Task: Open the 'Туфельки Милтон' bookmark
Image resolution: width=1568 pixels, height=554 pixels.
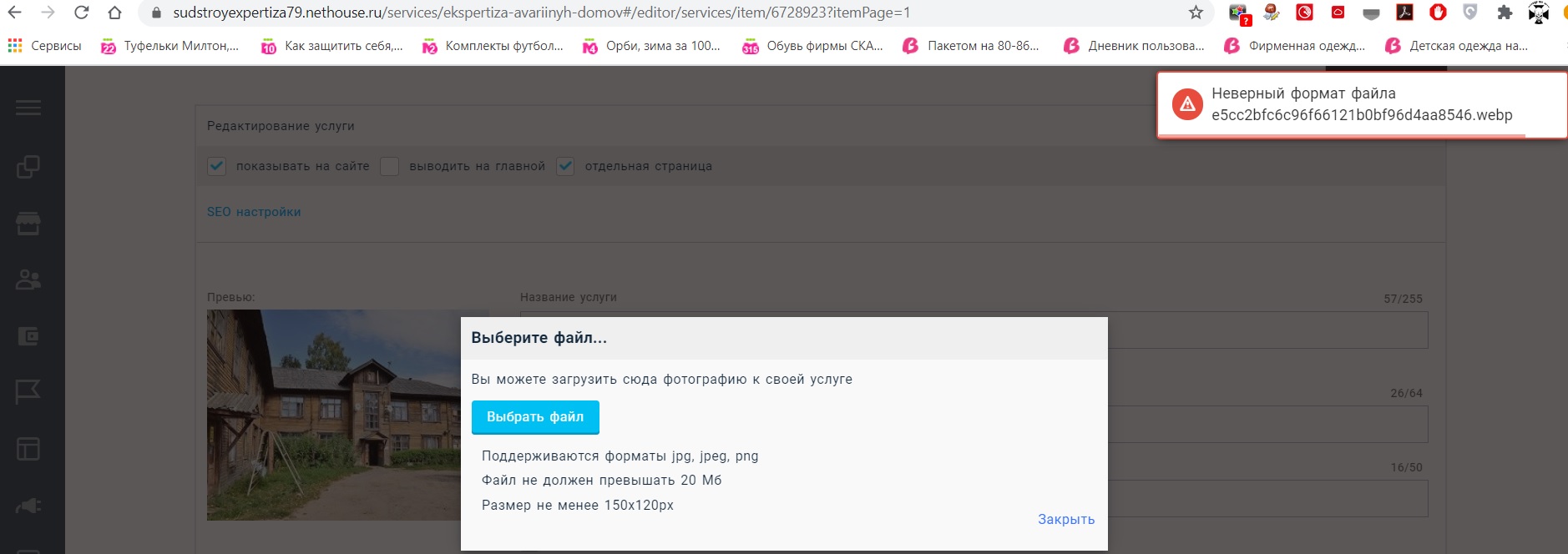Action: (x=170, y=46)
